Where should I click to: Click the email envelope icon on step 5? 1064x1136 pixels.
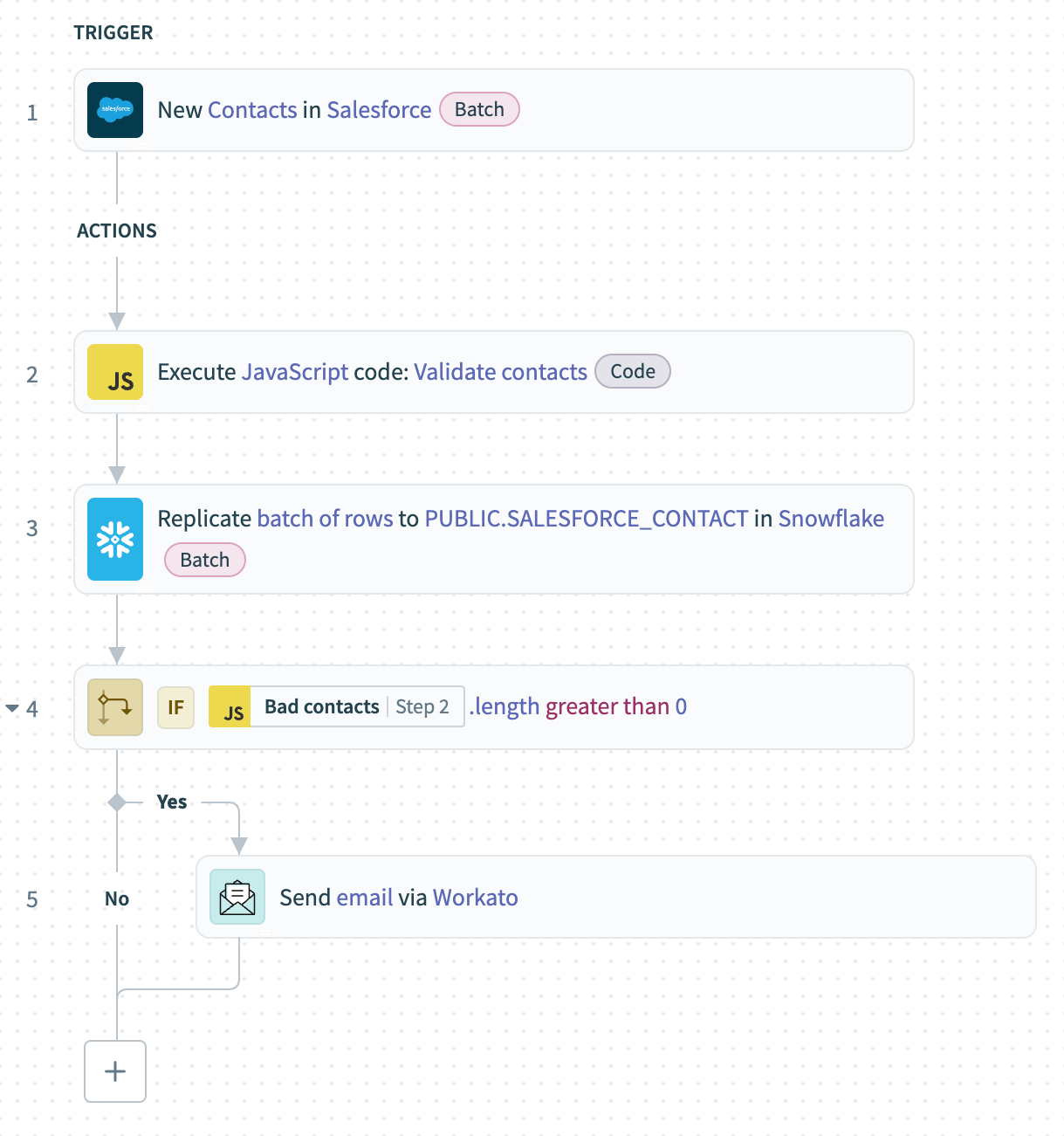coord(237,897)
